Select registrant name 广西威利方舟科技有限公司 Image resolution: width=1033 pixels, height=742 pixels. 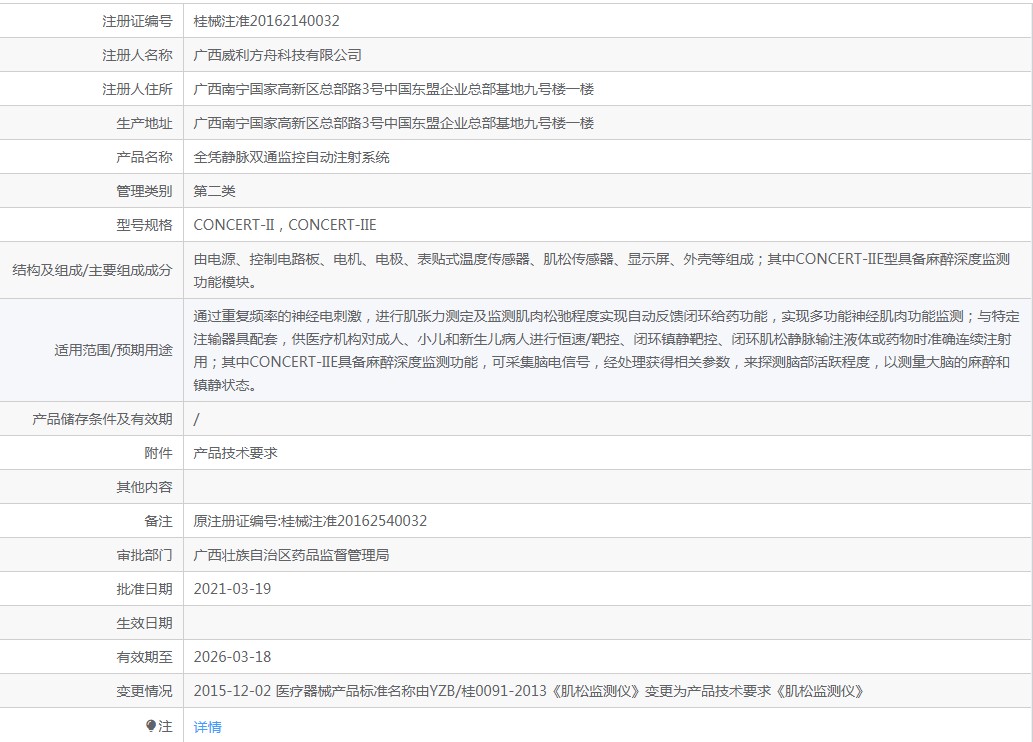pos(277,55)
